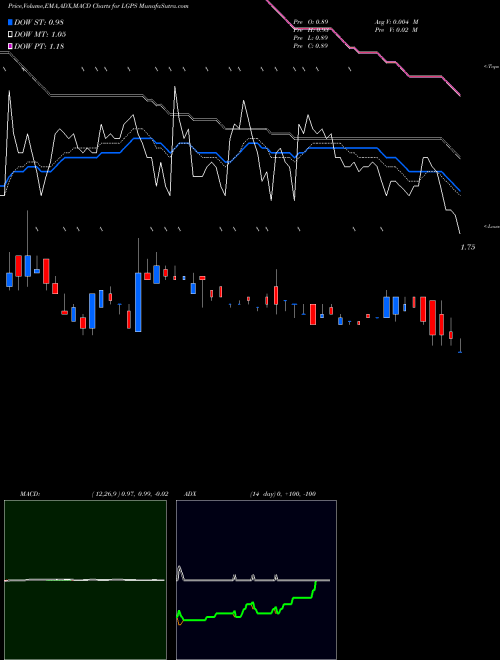Open the dark blue ADX chart panel

pos(256,580)
